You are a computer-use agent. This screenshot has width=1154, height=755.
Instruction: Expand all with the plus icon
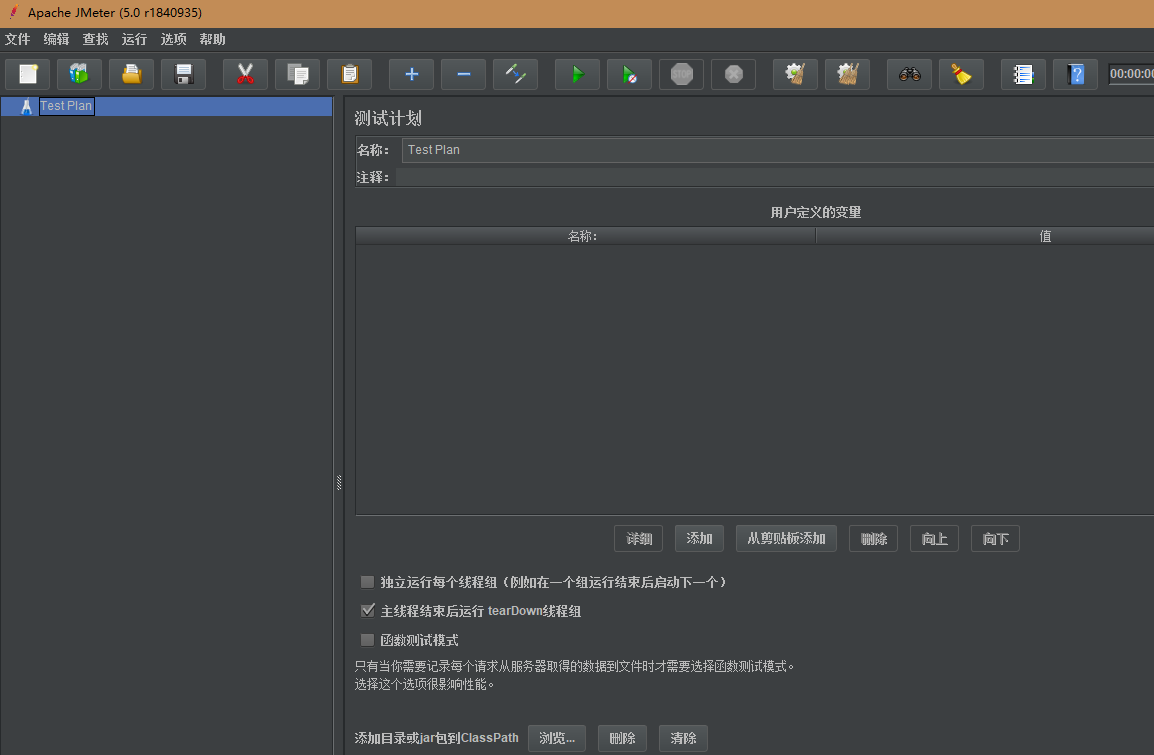click(411, 74)
